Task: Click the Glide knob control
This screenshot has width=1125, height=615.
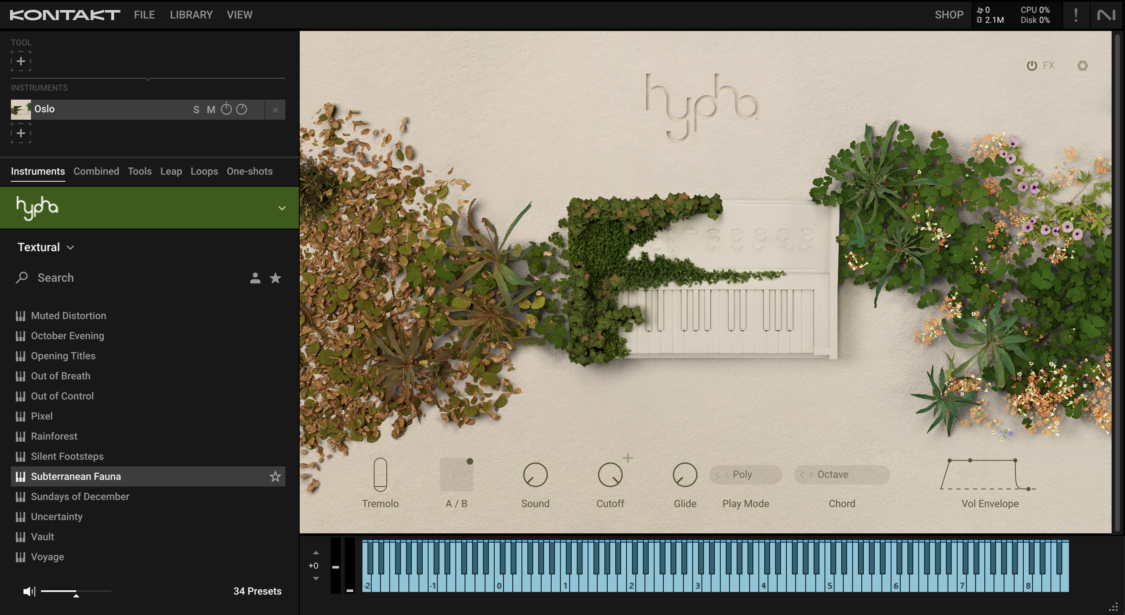Action: [x=685, y=475]
